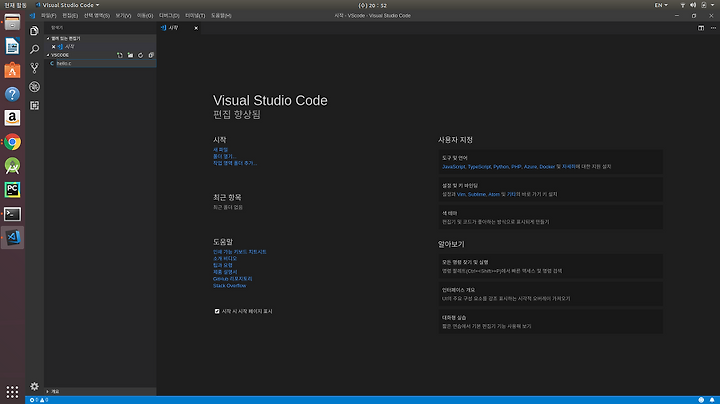The height and width of the screenshot is (404, 720).
Task: Open the Search view in the activity bar
Action: tap(34, 49)
